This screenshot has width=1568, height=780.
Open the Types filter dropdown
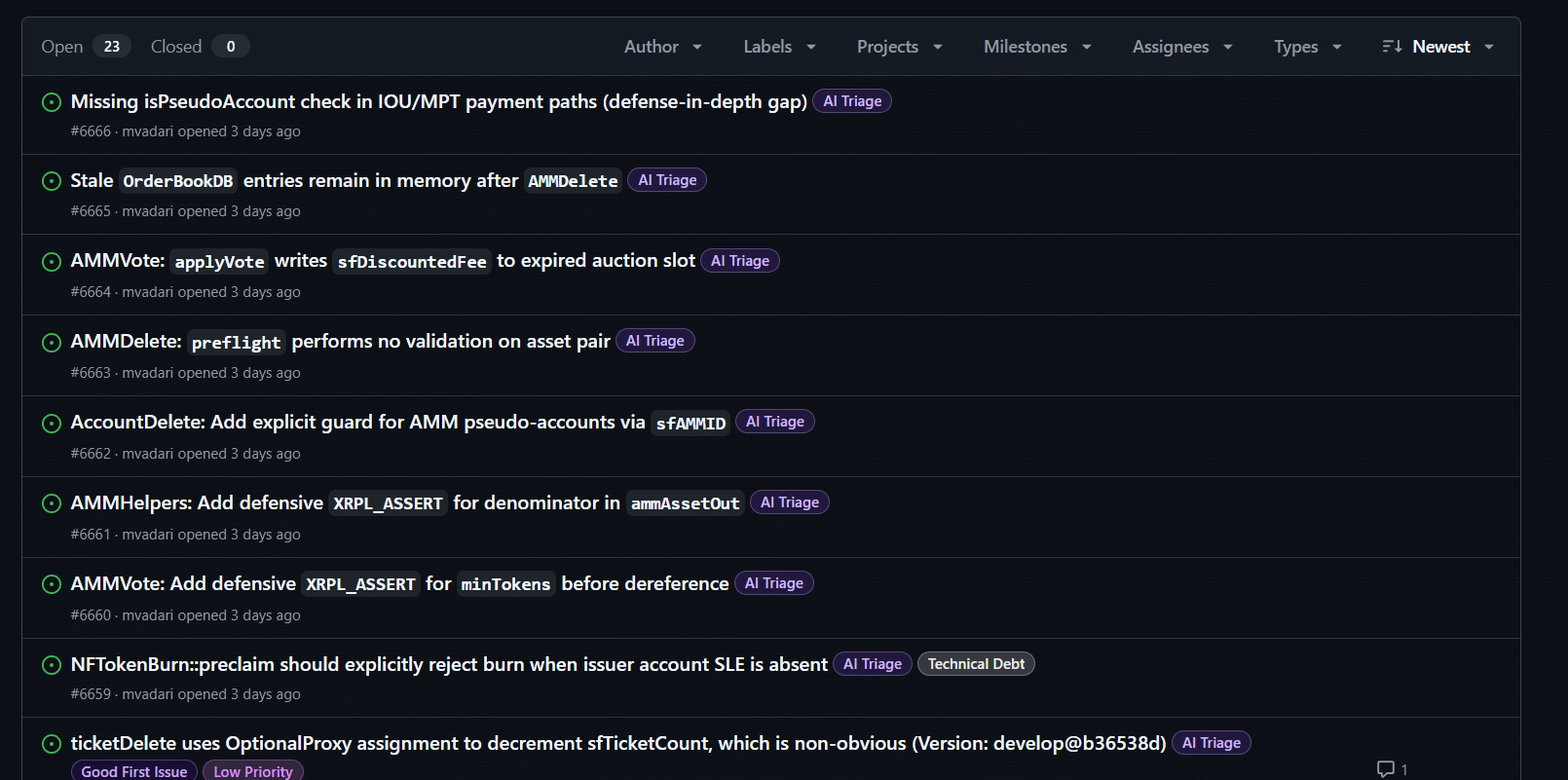pos(1307,47)
